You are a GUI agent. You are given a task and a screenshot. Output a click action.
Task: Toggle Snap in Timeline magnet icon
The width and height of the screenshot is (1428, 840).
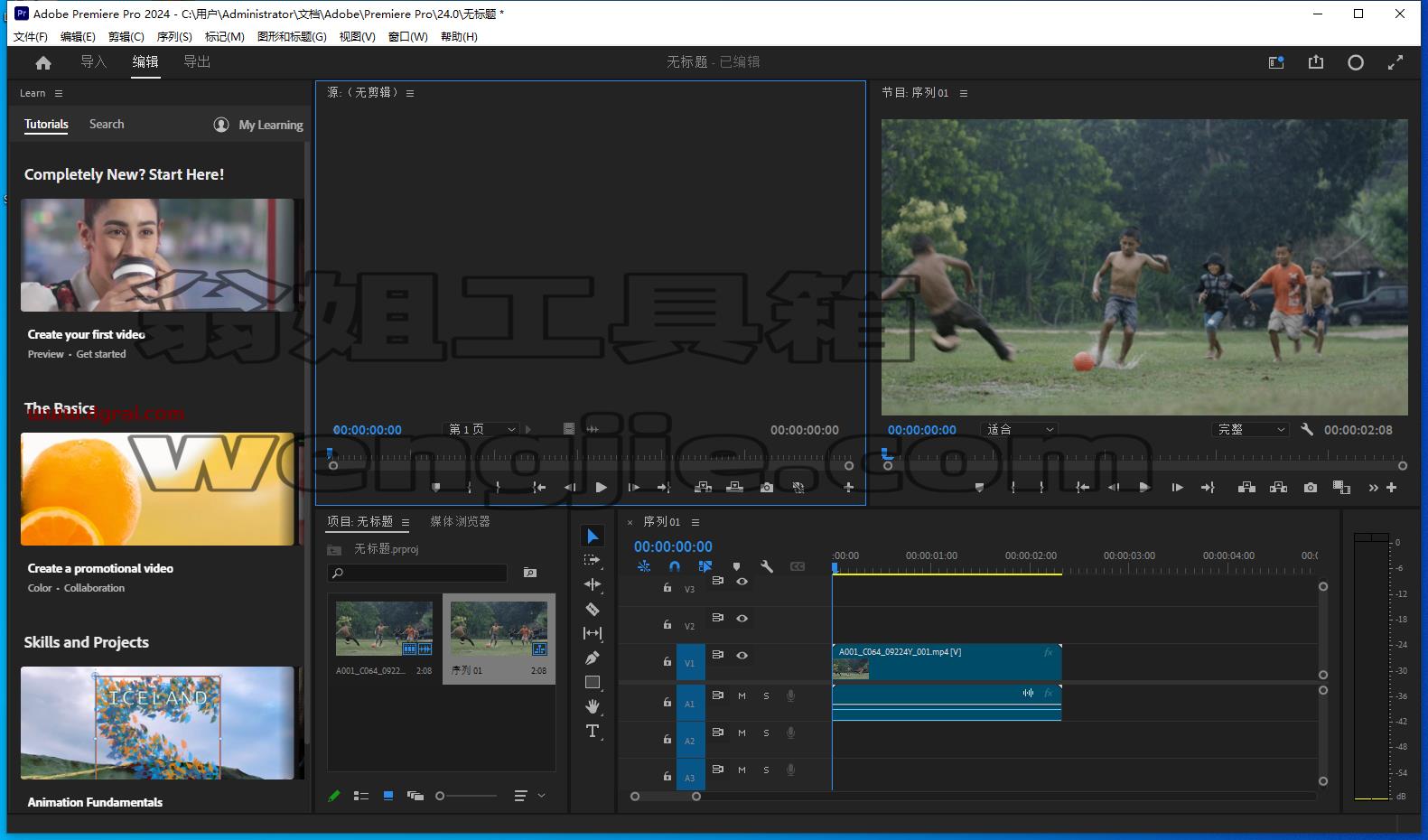pos(674,566)
